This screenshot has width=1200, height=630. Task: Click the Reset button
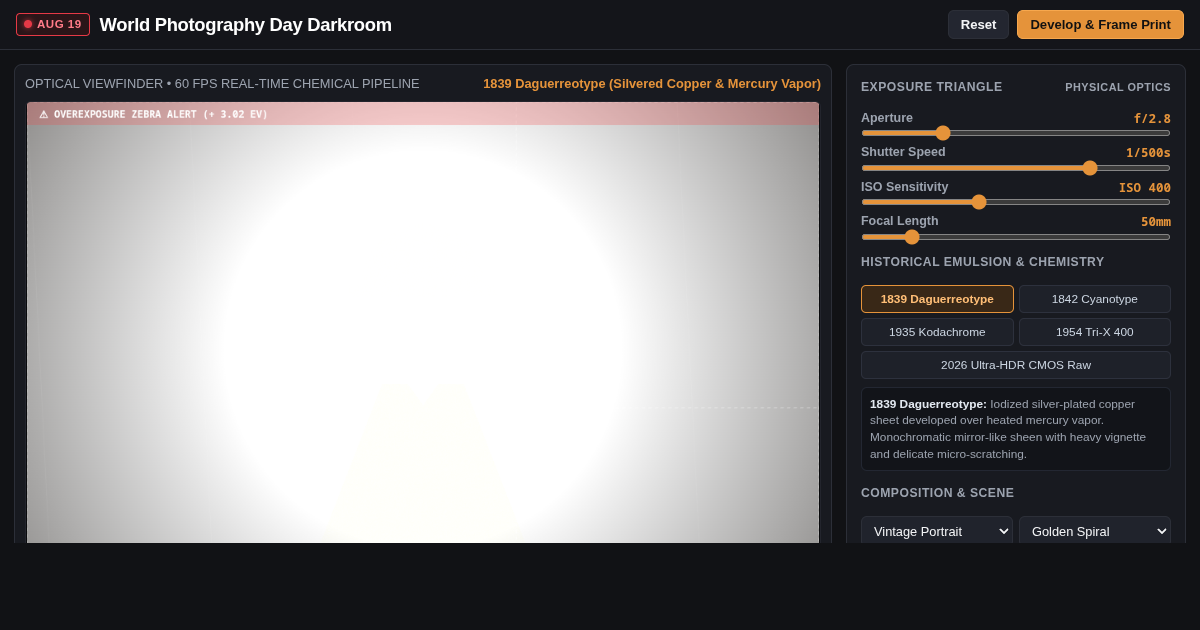pos(978,25)
